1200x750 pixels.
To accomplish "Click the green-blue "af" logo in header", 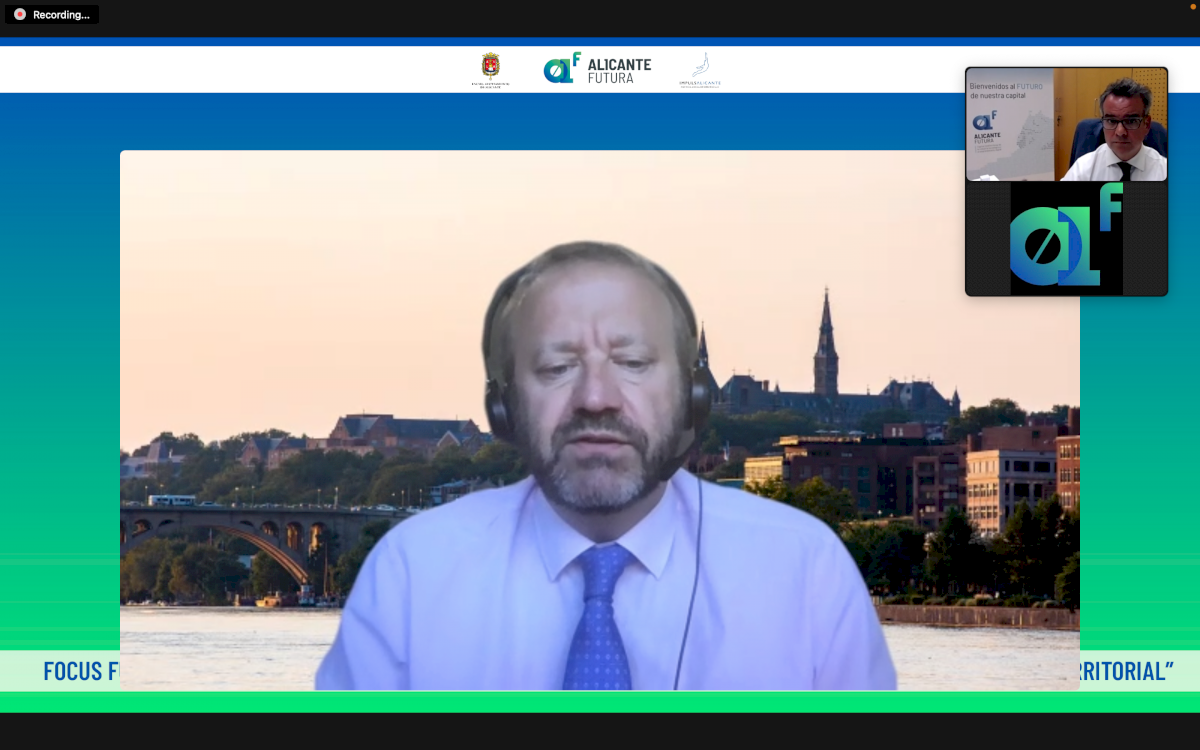I will coord(561,68).
